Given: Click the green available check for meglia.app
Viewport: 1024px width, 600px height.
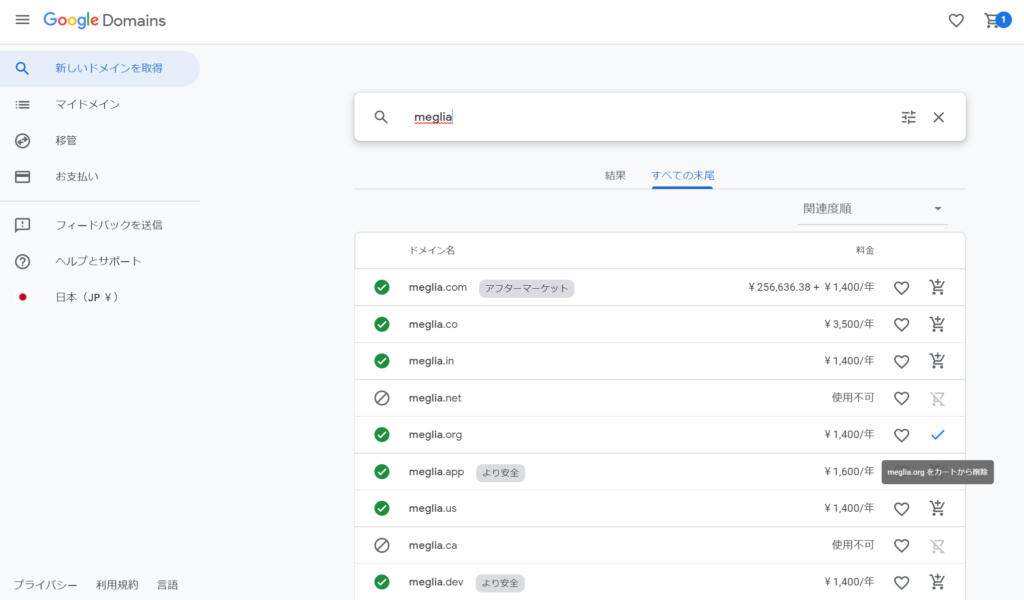Looking at the screenshot, I should pyautogui.click(x=382, y=471).
